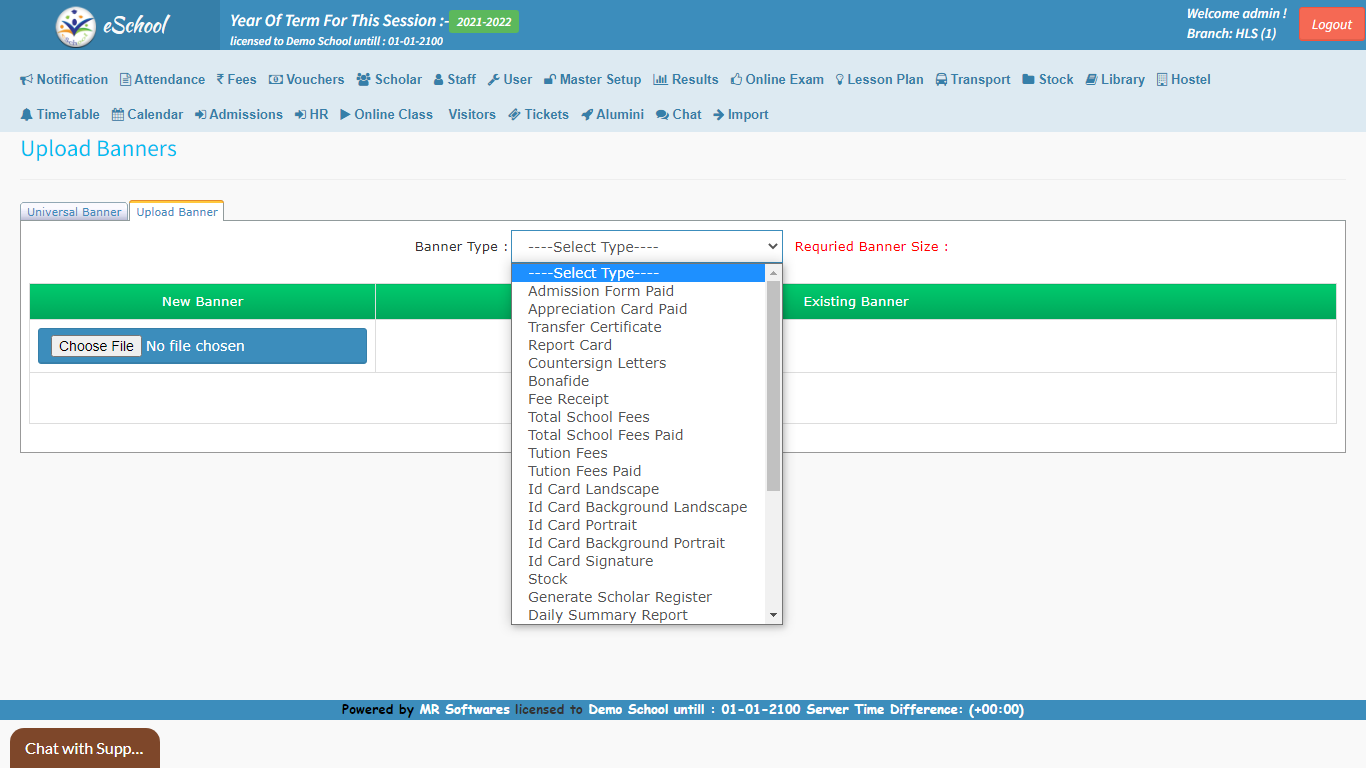The width and height of the screenshot is (1366, 768).
Task: Open the Notification megaphone menu
Action: coord(64,80)
